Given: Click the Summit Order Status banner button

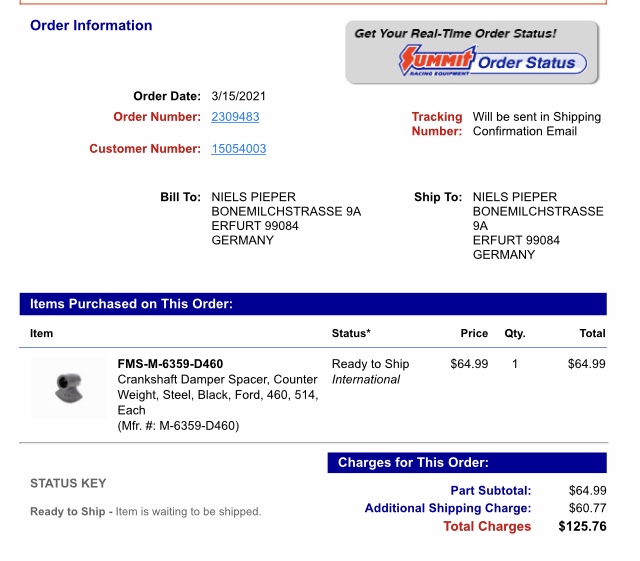Looking at the screenshot, I should coord(471,52).
